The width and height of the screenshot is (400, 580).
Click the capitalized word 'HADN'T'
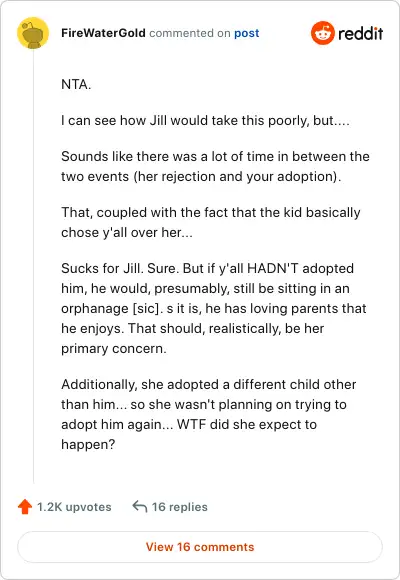tap(273, 268)
